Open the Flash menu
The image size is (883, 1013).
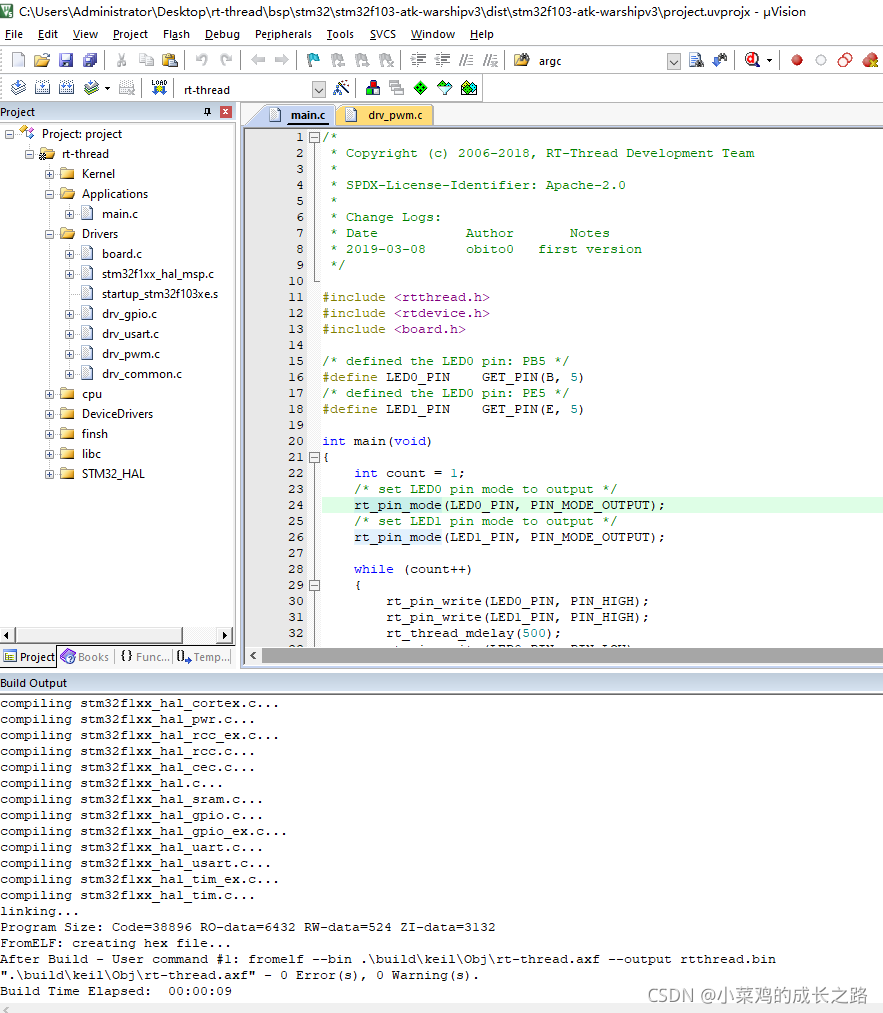pos(176,34)
